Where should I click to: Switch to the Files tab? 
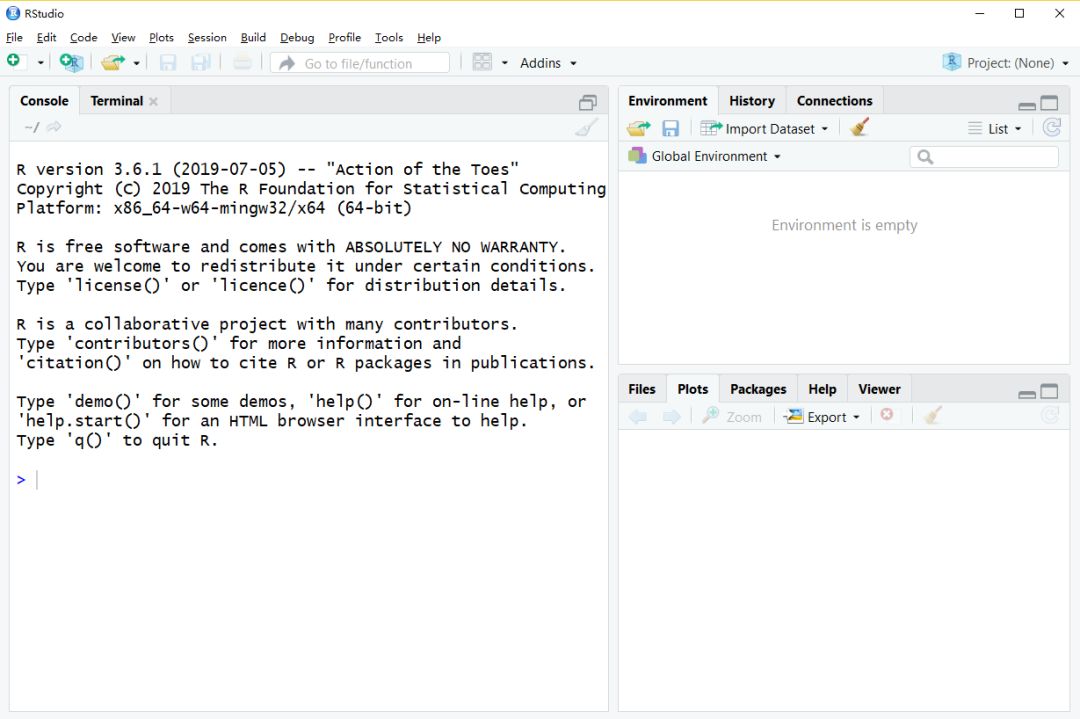click(642, 389)
